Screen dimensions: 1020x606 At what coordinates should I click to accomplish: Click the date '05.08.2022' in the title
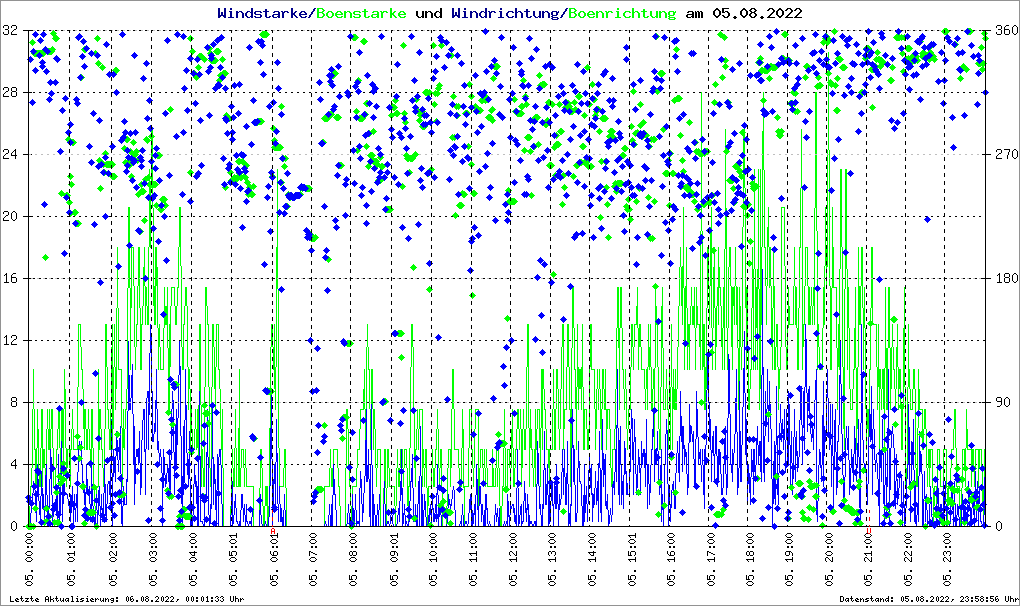(757, 13)
